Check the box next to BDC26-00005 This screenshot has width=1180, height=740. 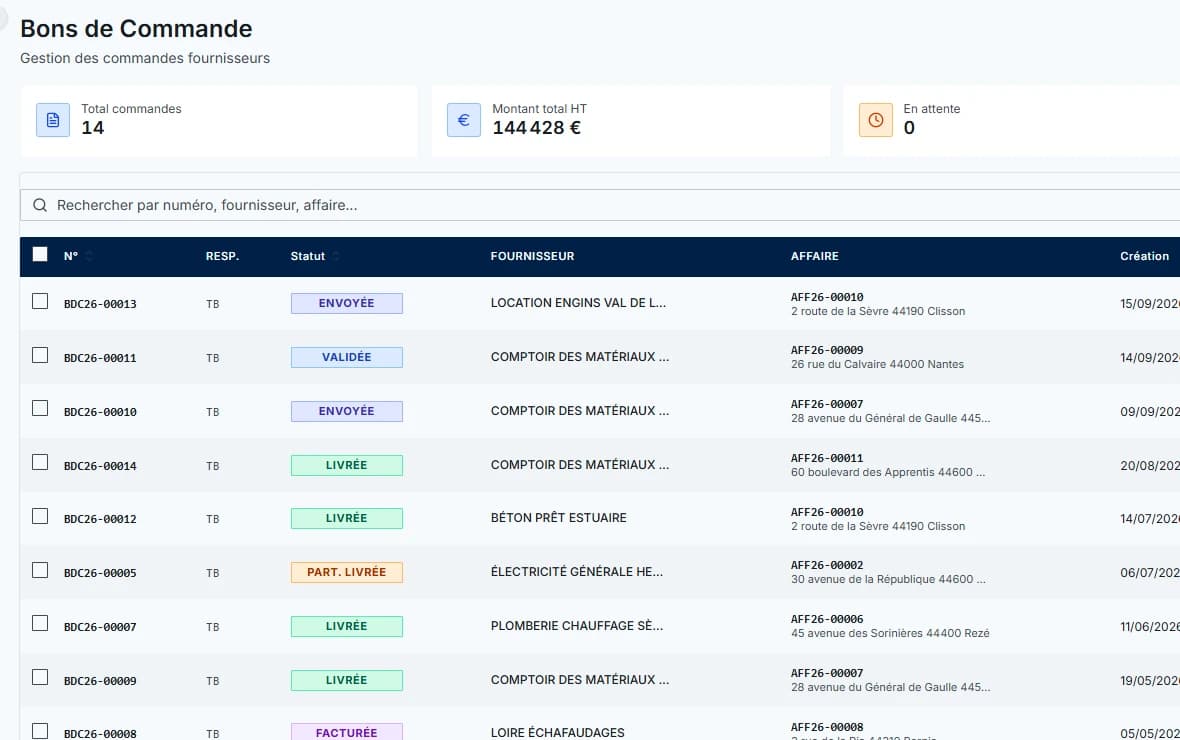40,570
